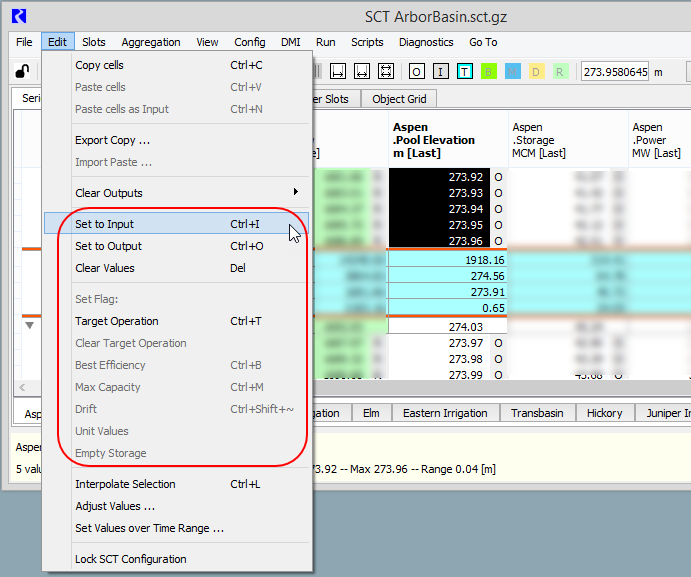Switch to the Object Grid tab
The width and height of the screenshot is (691, 577).
pyautogui.click(x=400, y=99)
